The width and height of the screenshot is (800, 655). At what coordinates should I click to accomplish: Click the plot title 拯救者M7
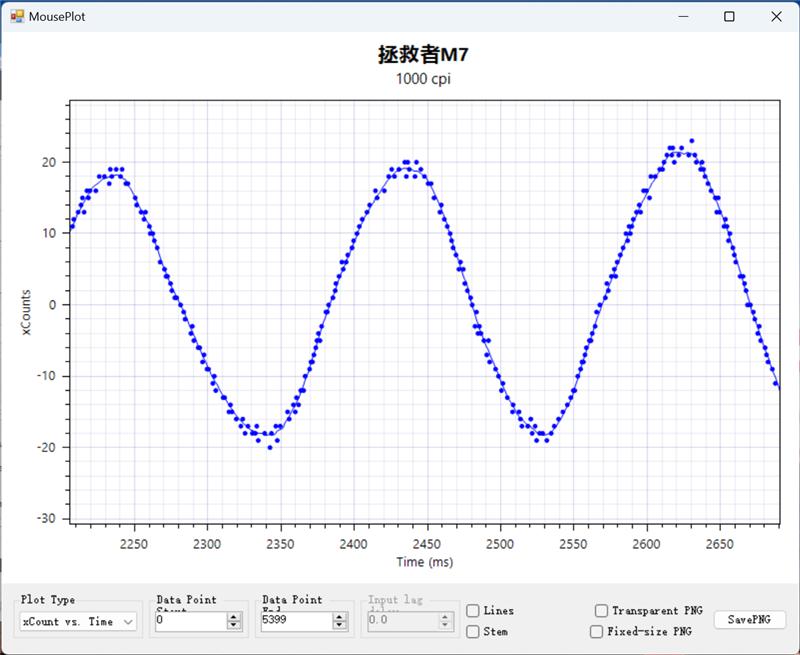423,56
